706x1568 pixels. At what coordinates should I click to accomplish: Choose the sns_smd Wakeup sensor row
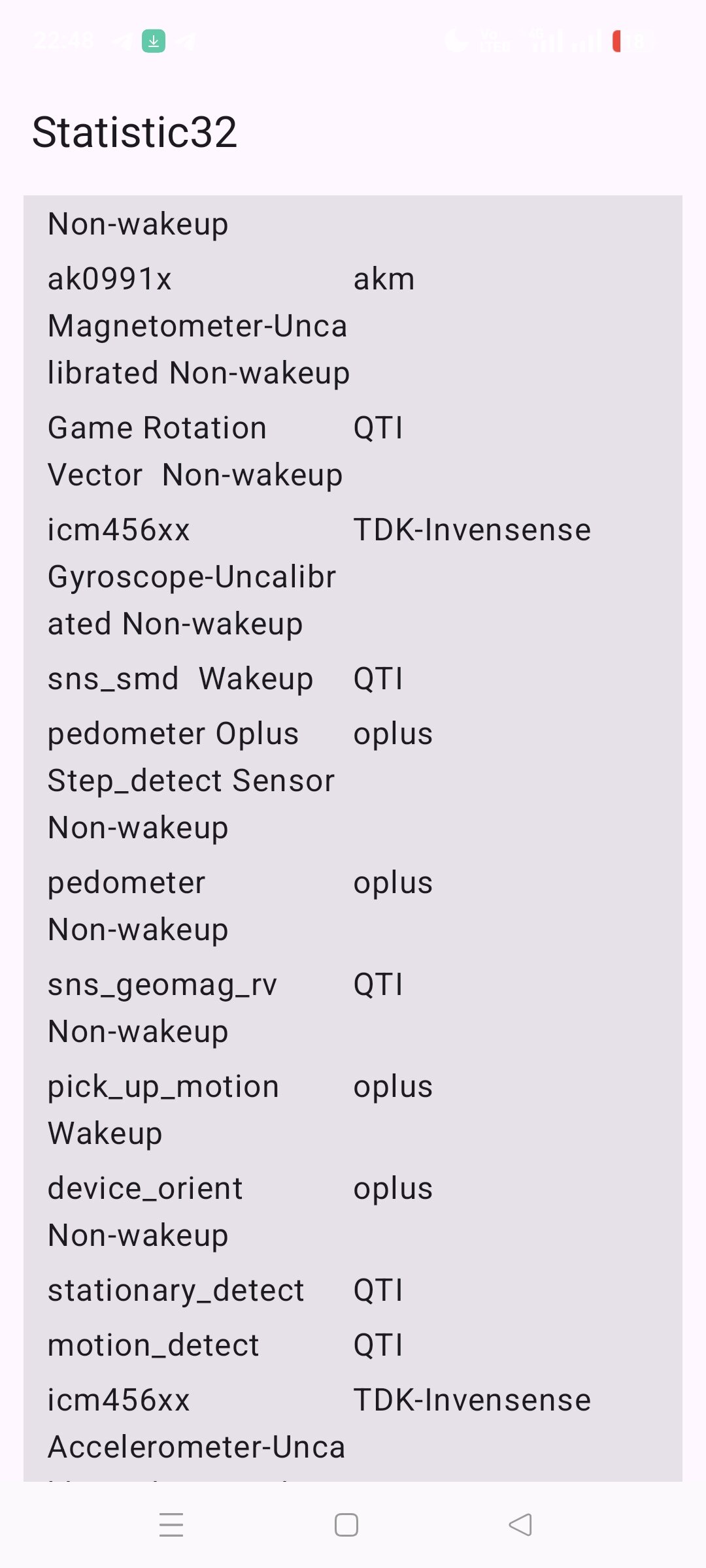click(353, 679)
